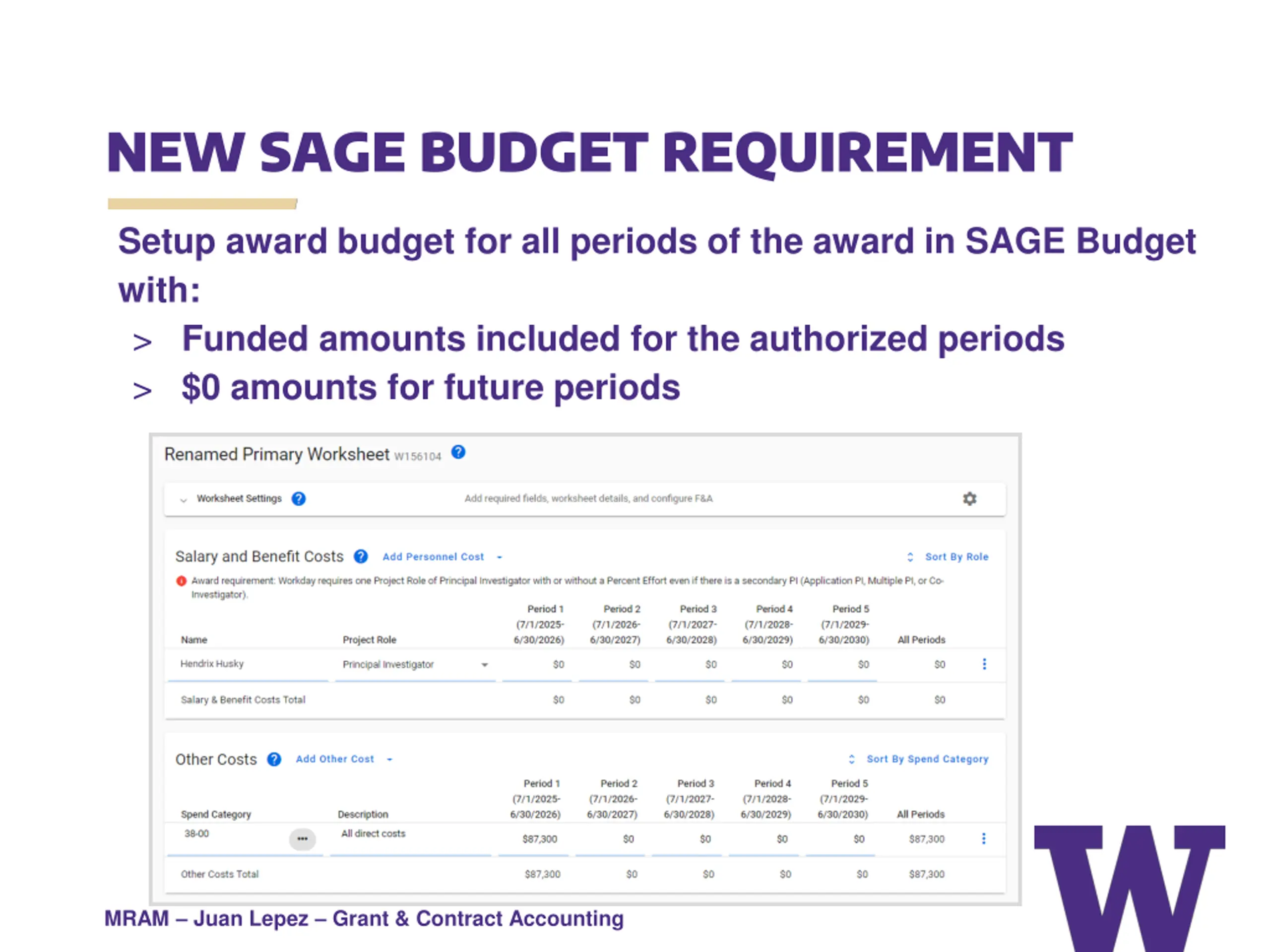This screenshot has height=952, width=1270.
Task: Expand the Worksheet Settings chevron
Action: [x=183, y=500]
